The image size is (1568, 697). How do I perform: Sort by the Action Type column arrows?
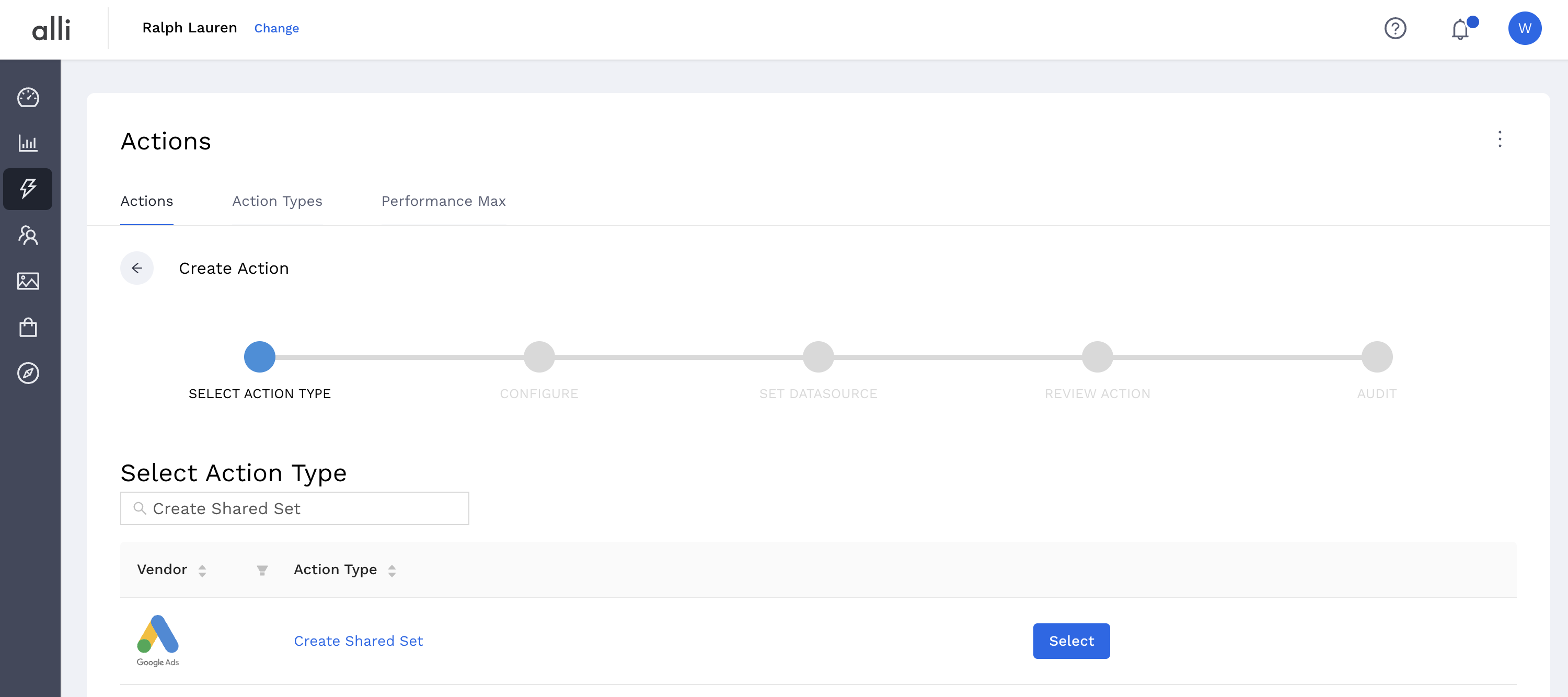tap(392, 571)
